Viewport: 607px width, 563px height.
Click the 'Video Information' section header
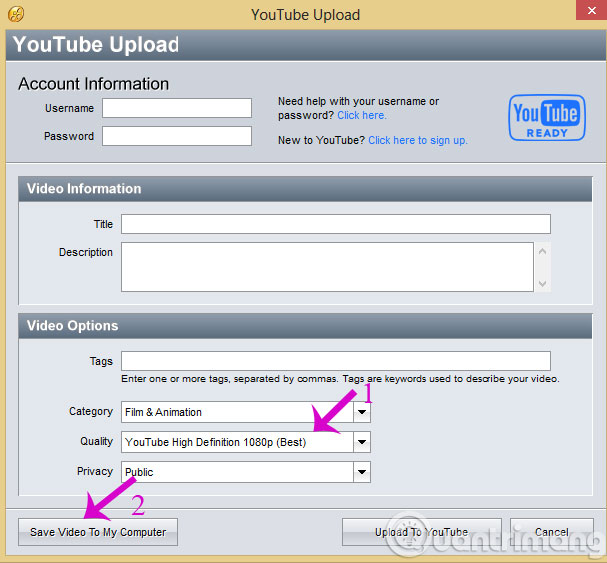(x=305, y=189)
